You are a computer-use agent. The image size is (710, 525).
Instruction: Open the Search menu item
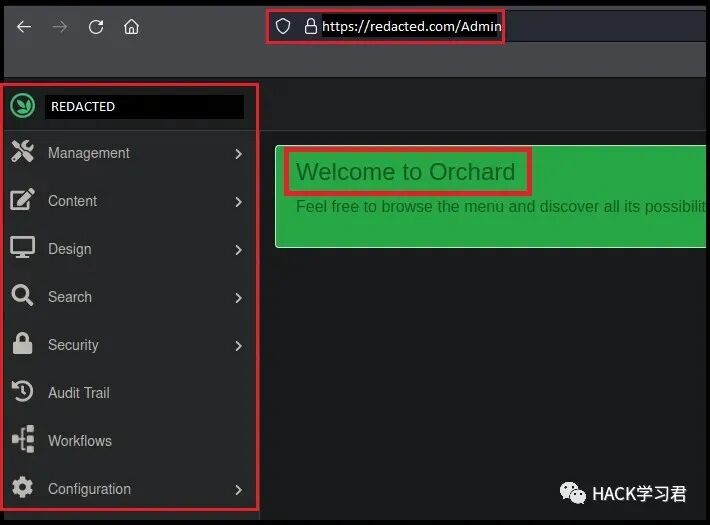(x=130, y=297)
